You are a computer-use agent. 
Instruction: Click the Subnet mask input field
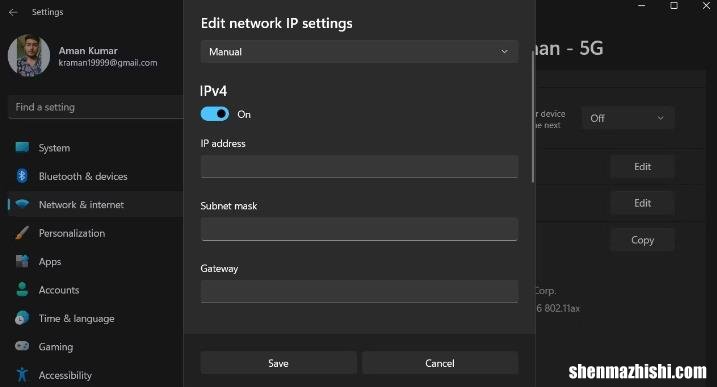(x=359, y=229)
